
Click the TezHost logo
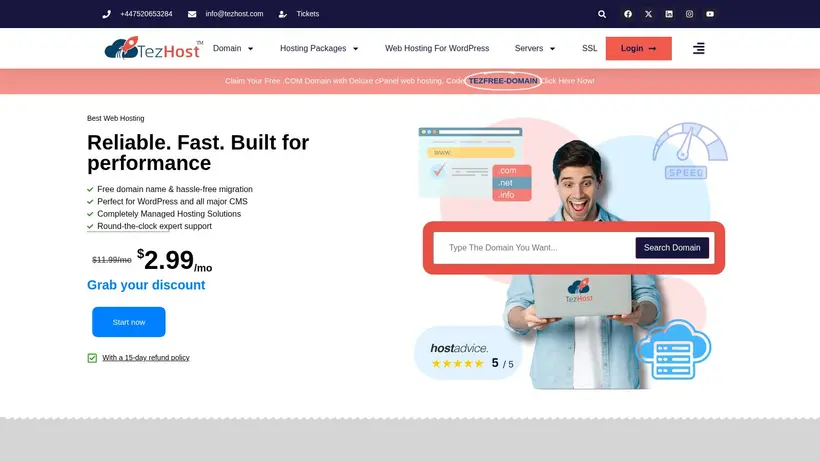pyautogui.click(x=153, y=48)
